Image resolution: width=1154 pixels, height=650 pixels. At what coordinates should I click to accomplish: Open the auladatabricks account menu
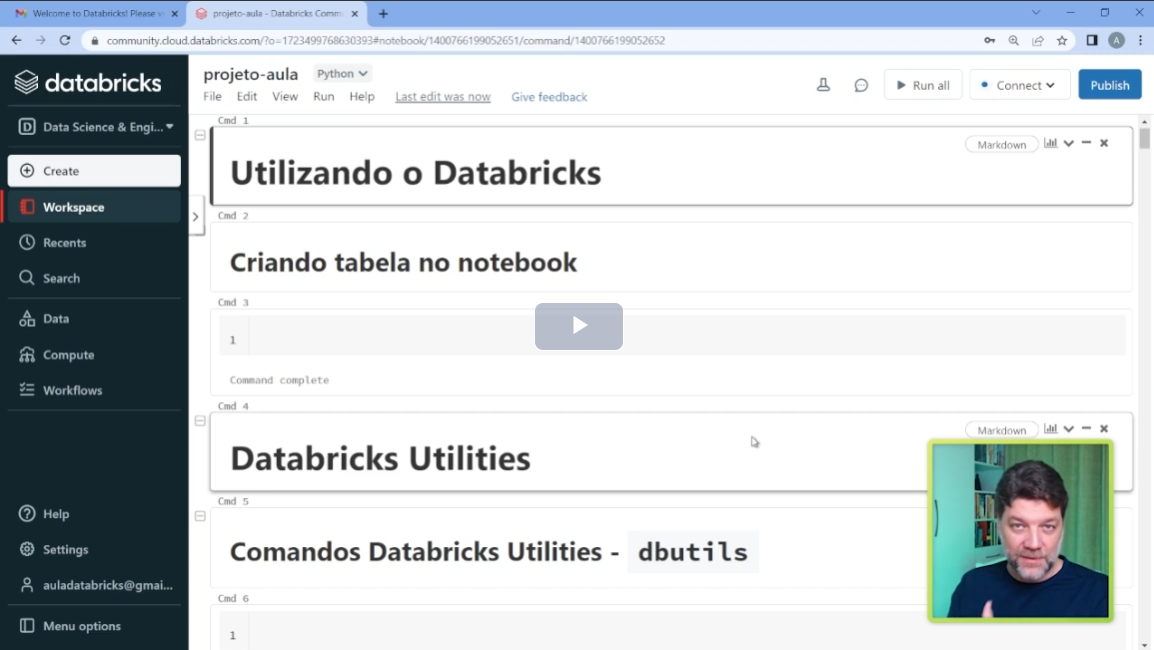[x=94, y=585]
